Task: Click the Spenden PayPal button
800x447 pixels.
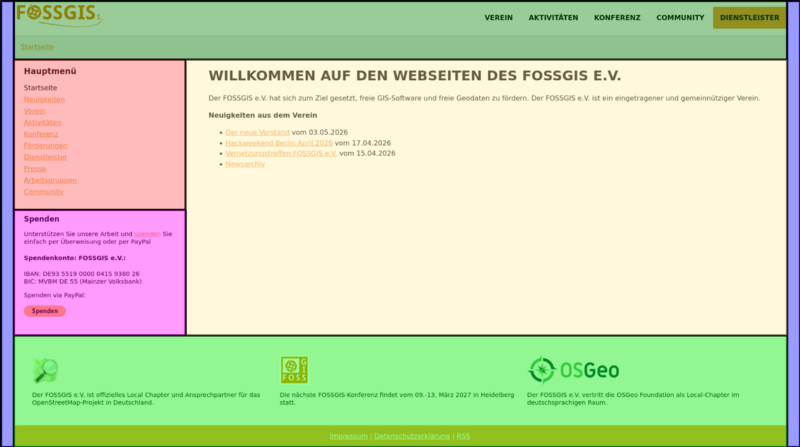Action: point(45,311)
